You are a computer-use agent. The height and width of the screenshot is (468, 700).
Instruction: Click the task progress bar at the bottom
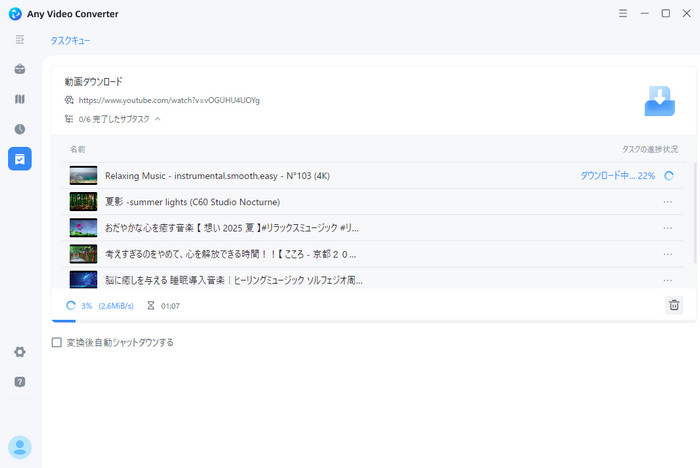click(374, 321)
